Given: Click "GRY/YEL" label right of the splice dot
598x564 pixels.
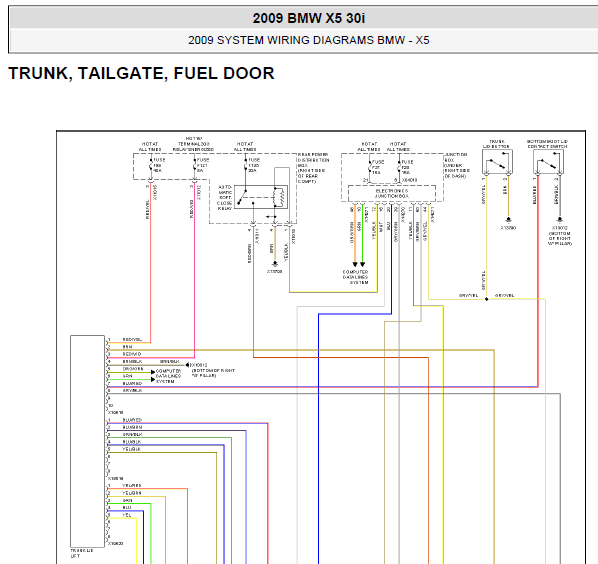Looking at the screenshot, I should (x=504, y=296).
